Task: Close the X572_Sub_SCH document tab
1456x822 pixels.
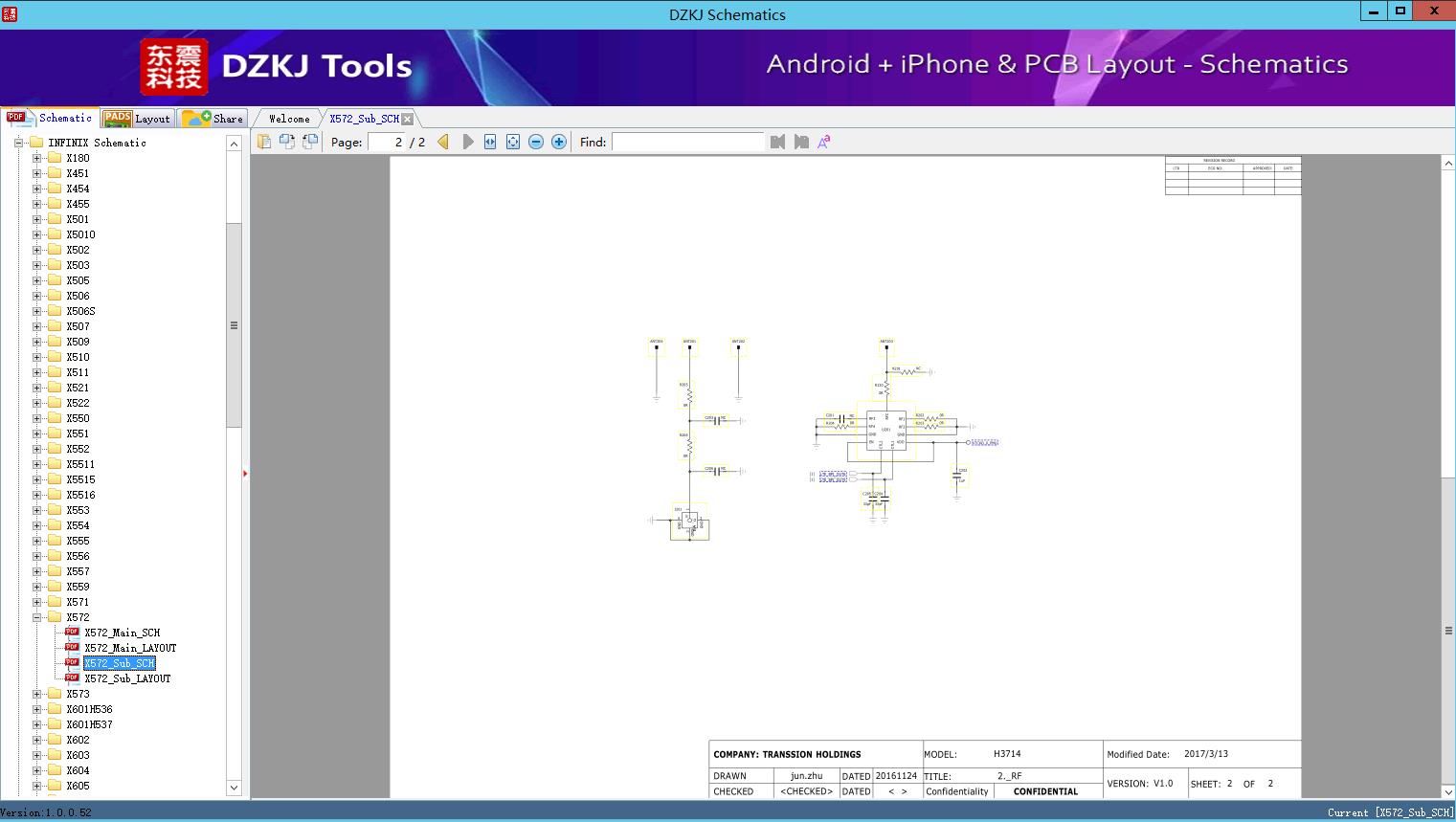Action: [x=408, y=119]
